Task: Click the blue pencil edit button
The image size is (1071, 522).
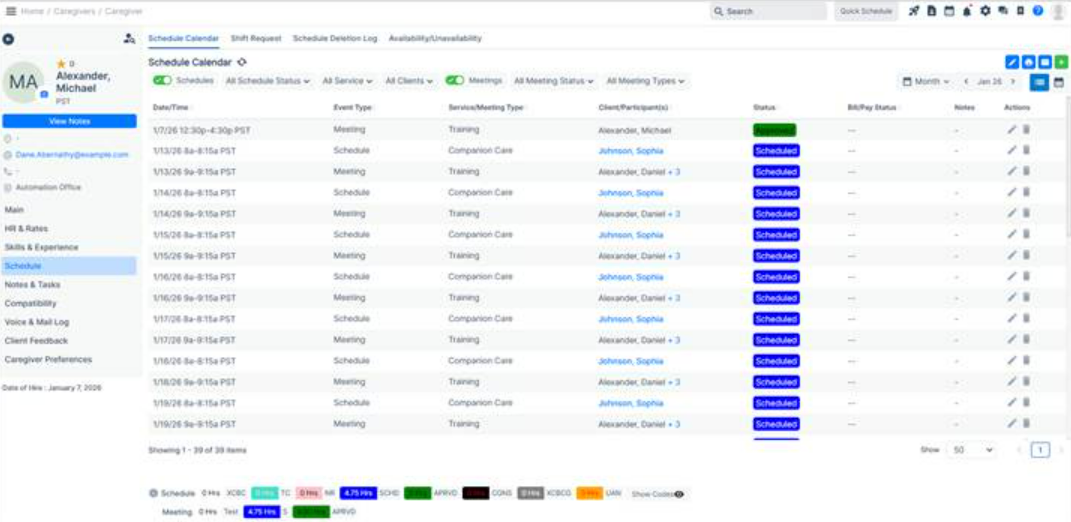Action: point(1012,62)
